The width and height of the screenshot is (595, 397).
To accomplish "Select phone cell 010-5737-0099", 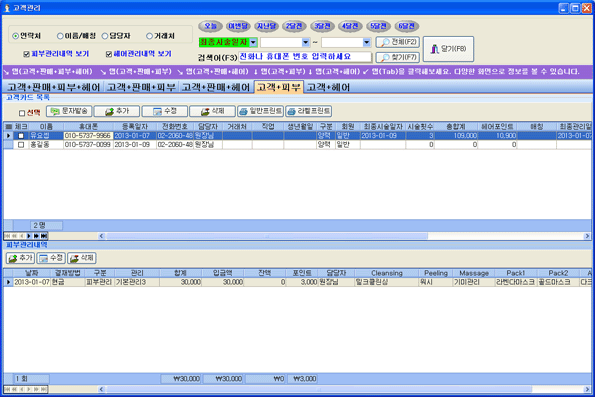I will click(x=88, y=145).
